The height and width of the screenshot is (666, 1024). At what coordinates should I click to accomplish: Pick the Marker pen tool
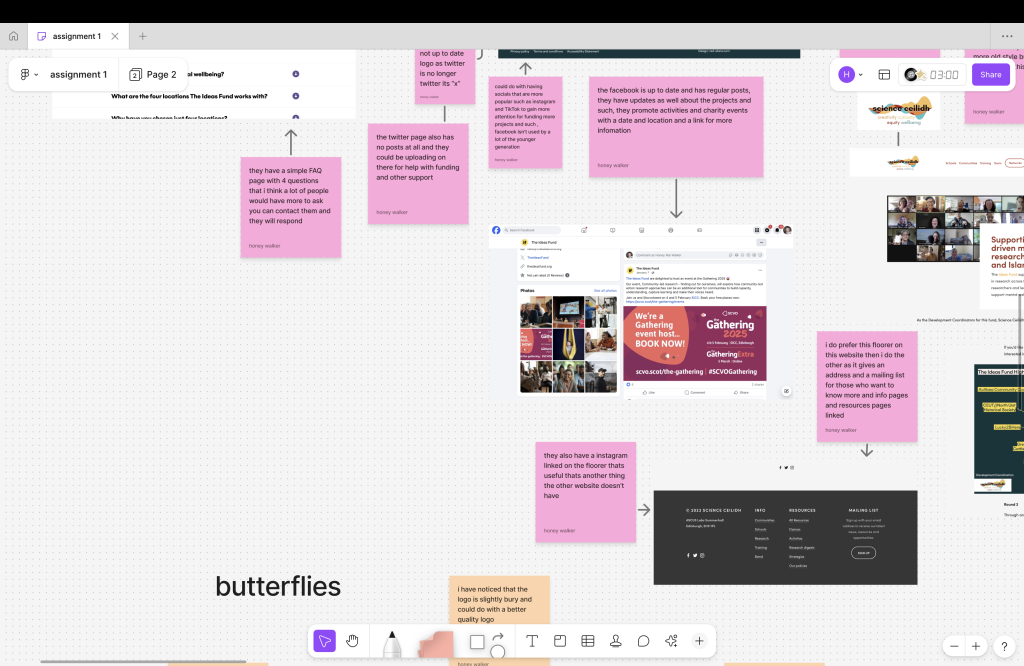(392, 643)
